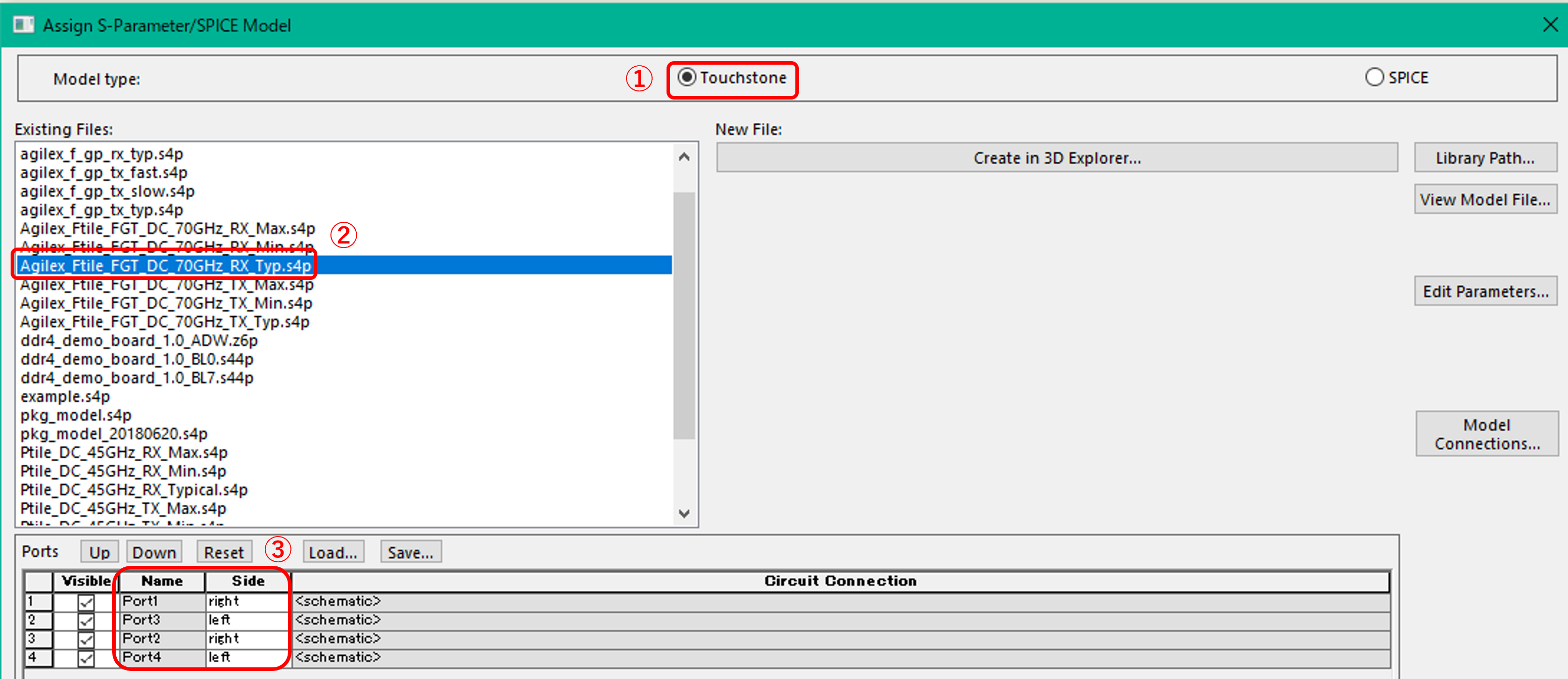
Task: Select ddr4_demo_board_1.0_ADW.z6p file
Action: coord(139,341)
